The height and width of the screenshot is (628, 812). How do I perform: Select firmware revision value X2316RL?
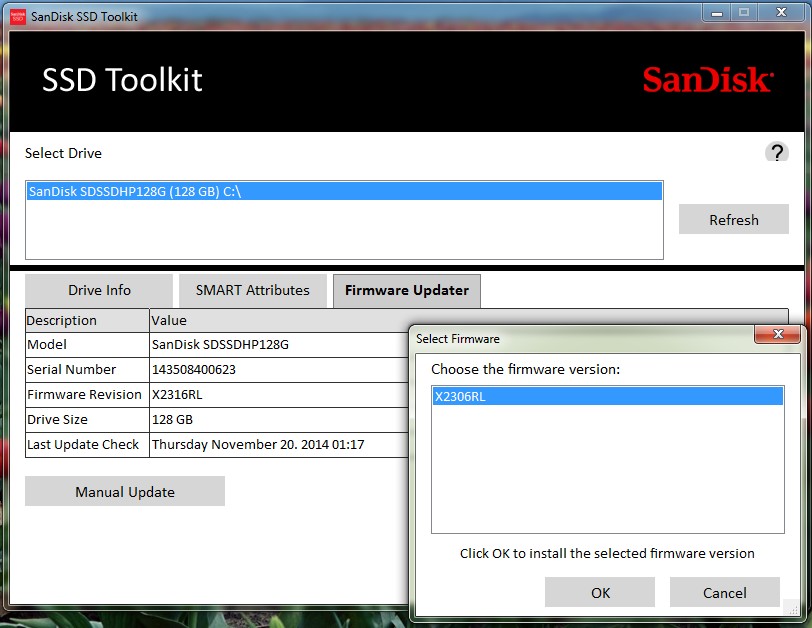click(177, 395)
